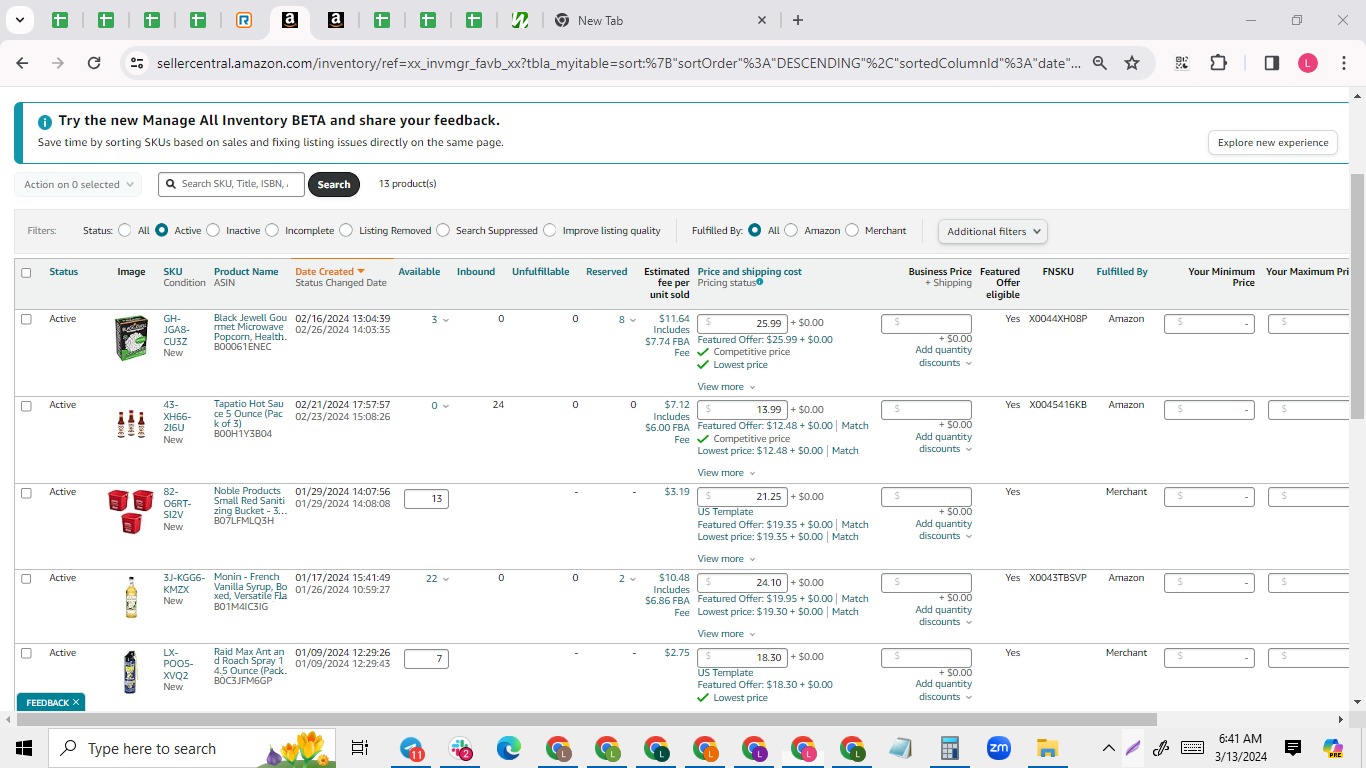1366x768 pixels.
Task: Open Chrome's three-dot menu
Action: click(x=1342, y=63)
